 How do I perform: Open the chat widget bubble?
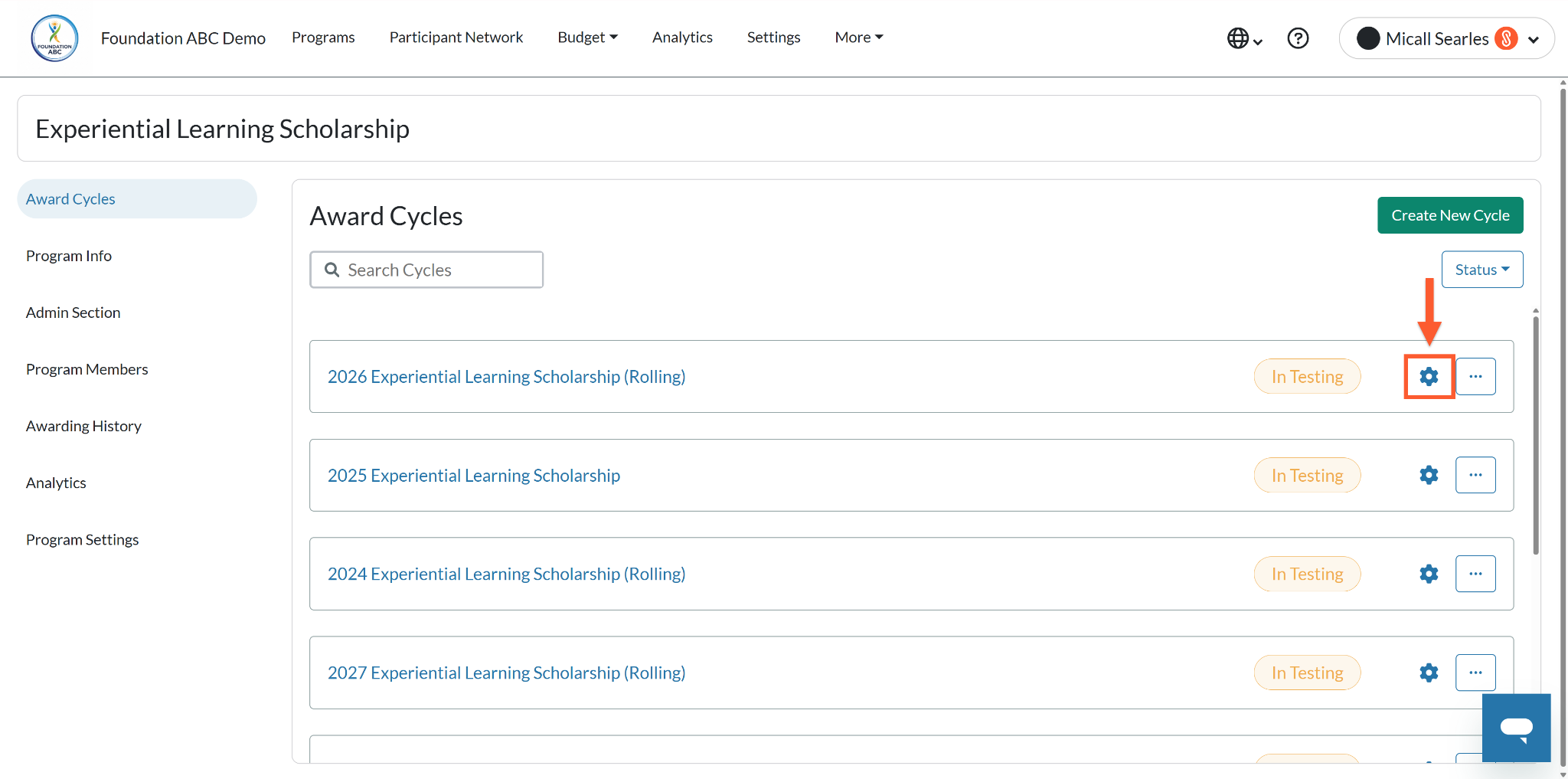1516,728
